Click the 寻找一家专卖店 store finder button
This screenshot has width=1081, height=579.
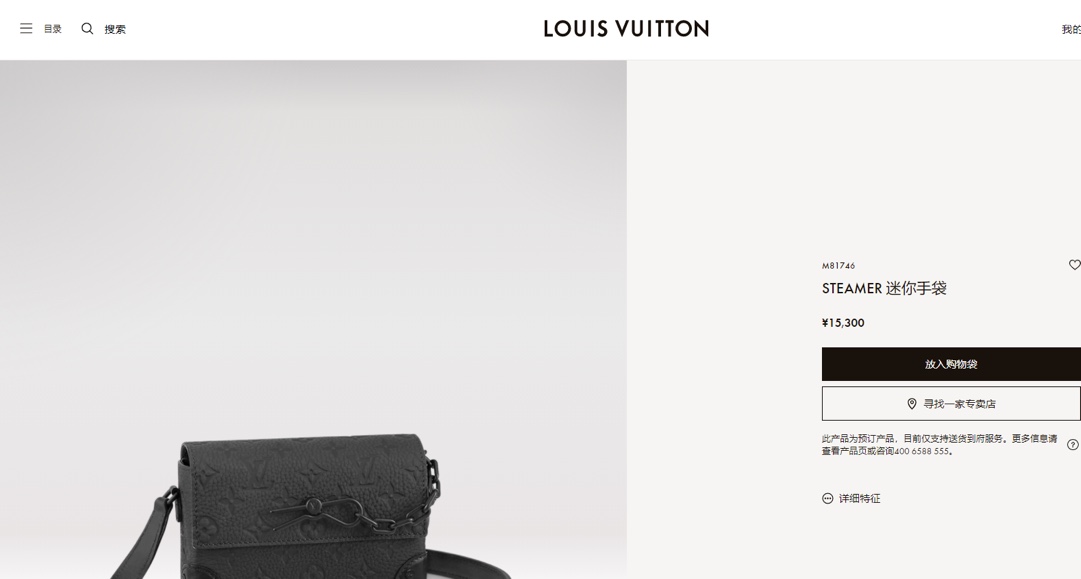(951, 404)
